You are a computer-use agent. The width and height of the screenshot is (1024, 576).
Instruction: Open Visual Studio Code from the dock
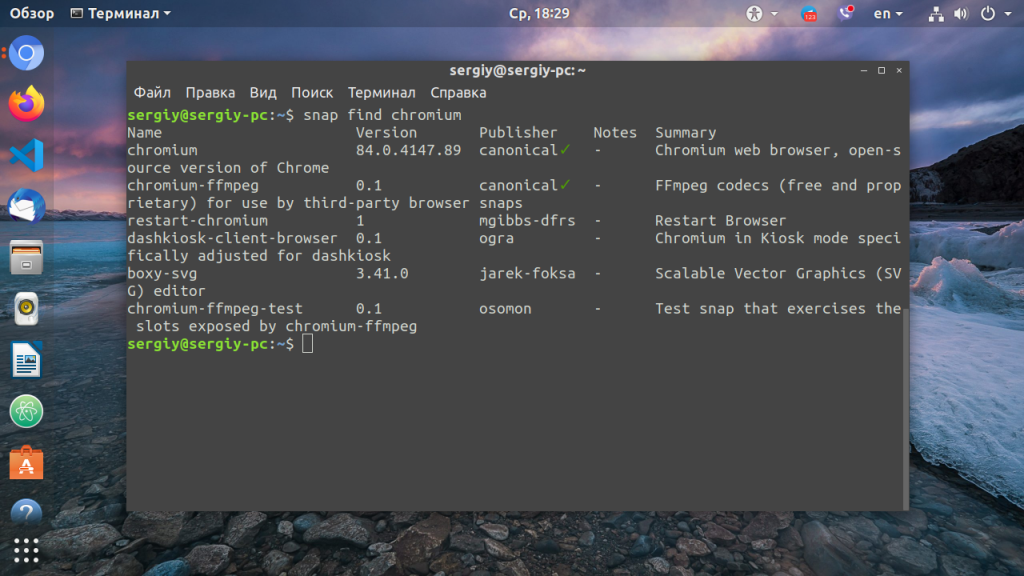(x=25, y=158)
